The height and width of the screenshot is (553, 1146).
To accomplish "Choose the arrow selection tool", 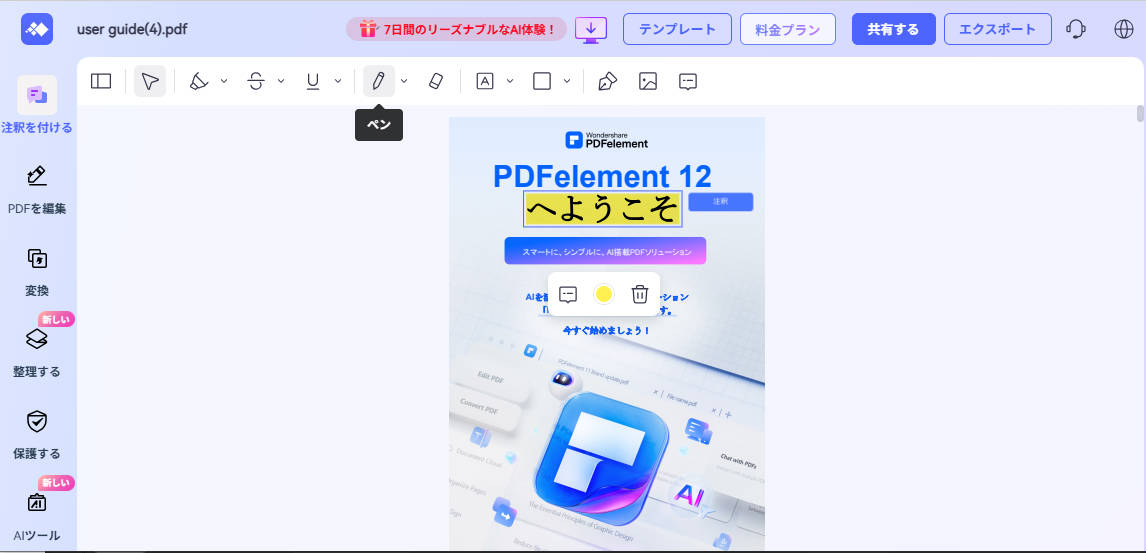I will coord(150,81).
